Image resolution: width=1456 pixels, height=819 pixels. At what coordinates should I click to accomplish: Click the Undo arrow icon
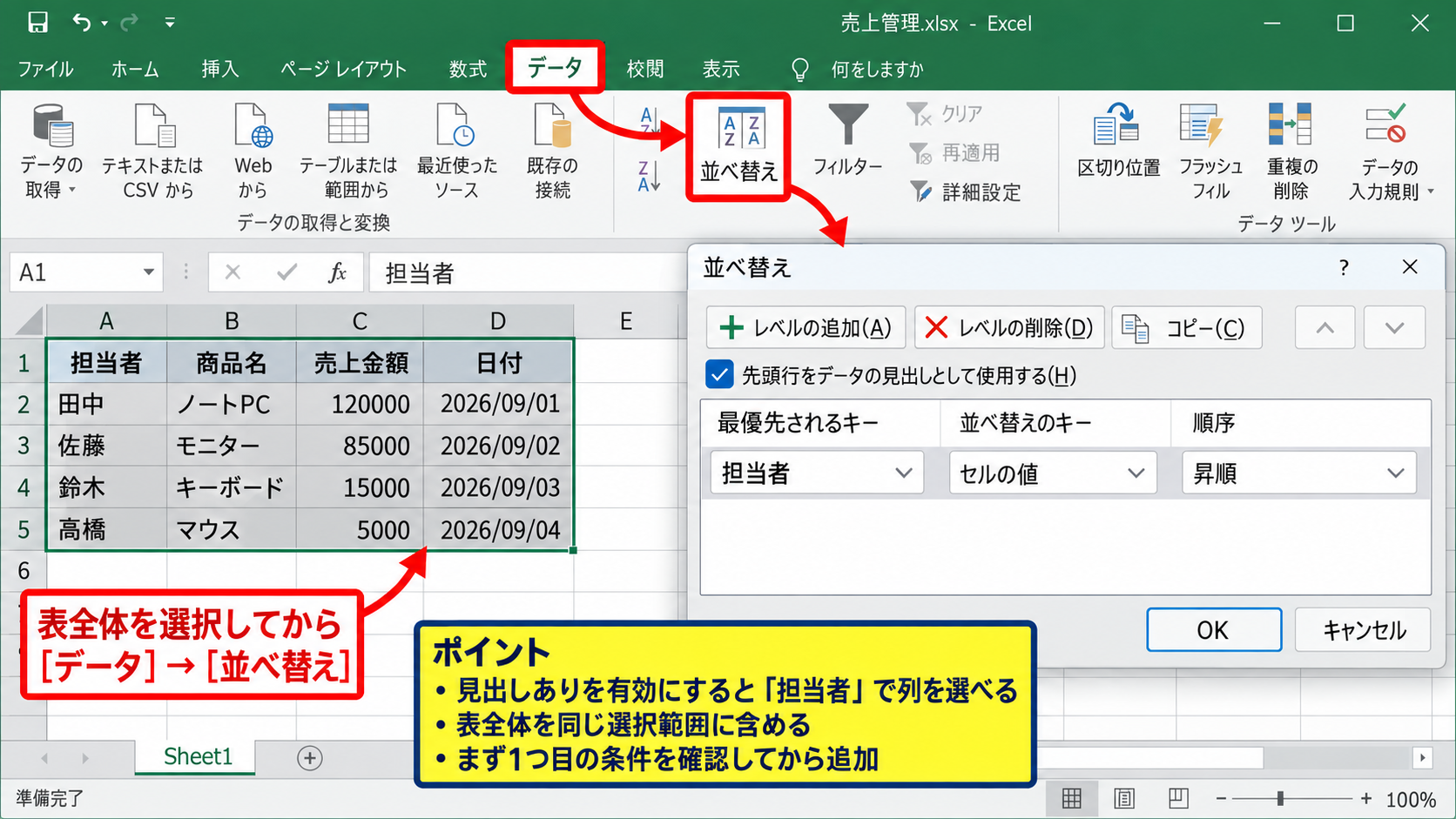pyautogui.click(x=82, y=23)
